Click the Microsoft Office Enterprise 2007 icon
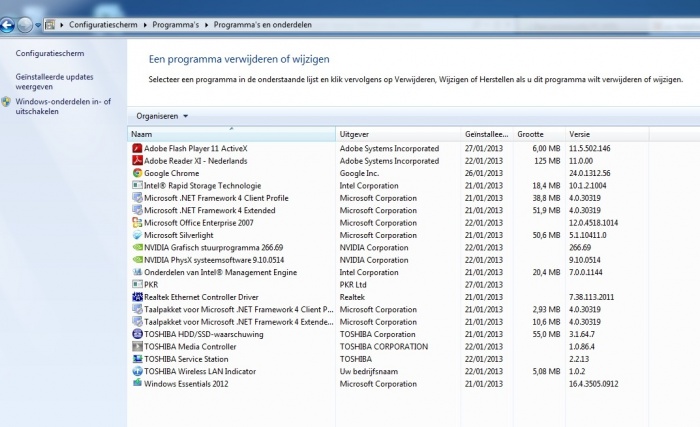 click(x=137, y=222)
